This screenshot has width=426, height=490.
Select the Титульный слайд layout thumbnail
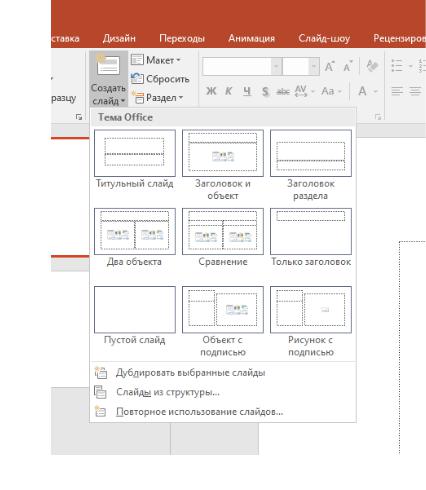click(x=135, y=153)
